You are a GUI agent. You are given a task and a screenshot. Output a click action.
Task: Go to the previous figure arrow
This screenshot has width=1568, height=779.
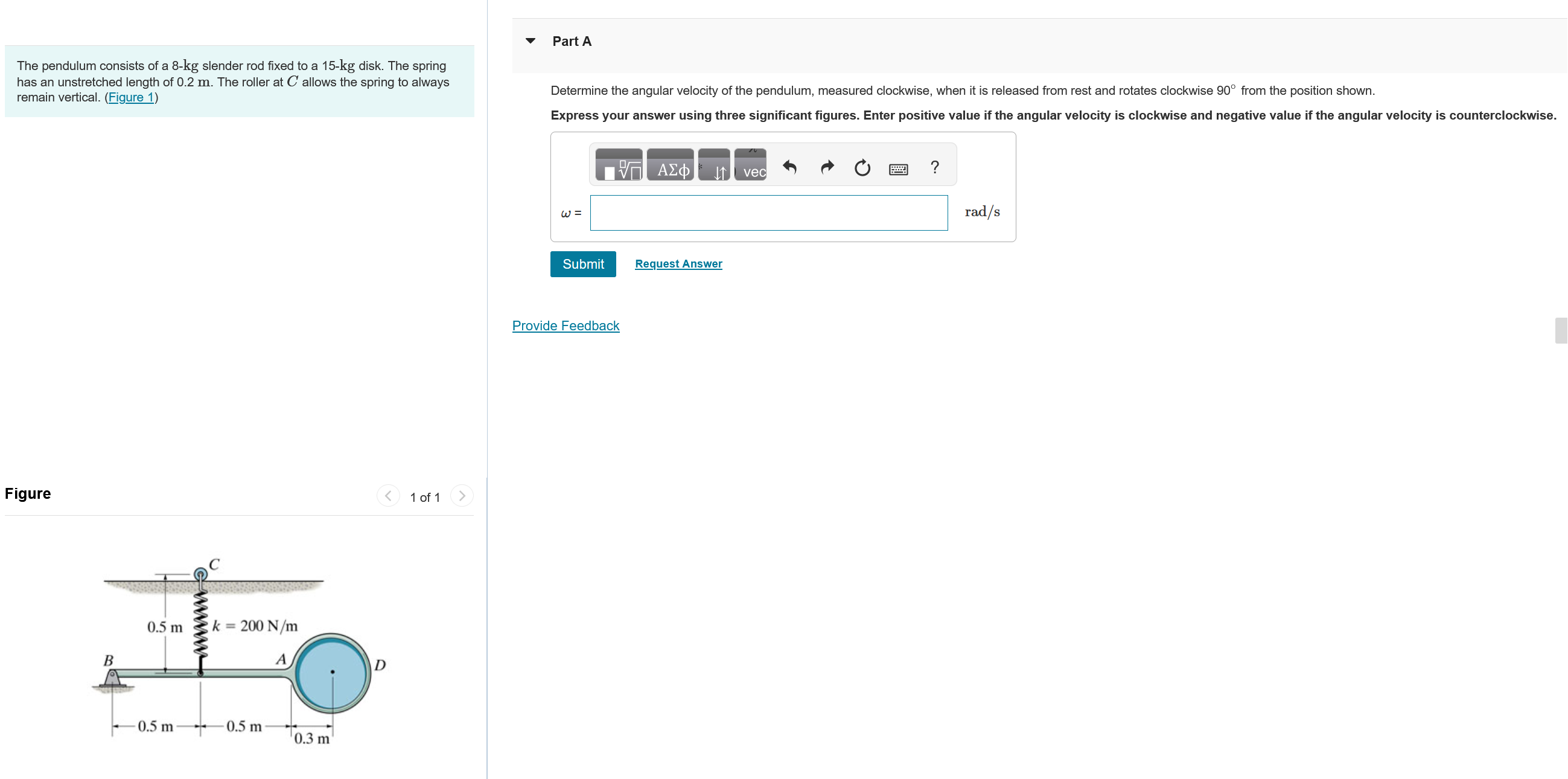(387, 496)
